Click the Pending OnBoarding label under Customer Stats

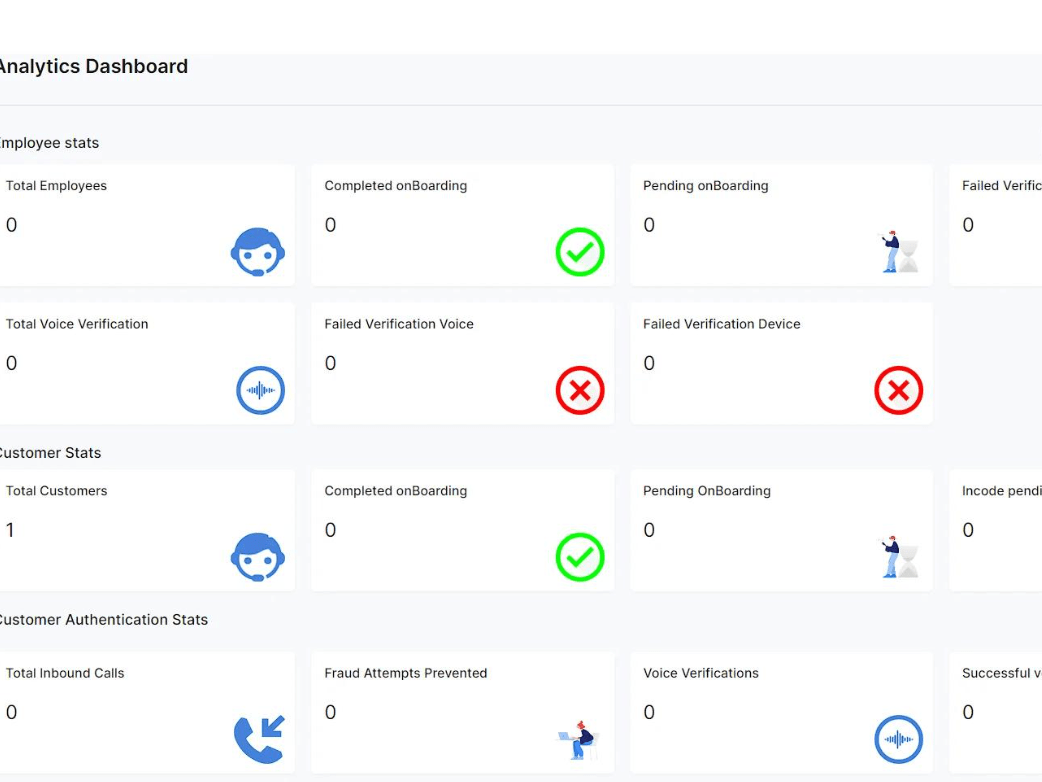(706, 490)
